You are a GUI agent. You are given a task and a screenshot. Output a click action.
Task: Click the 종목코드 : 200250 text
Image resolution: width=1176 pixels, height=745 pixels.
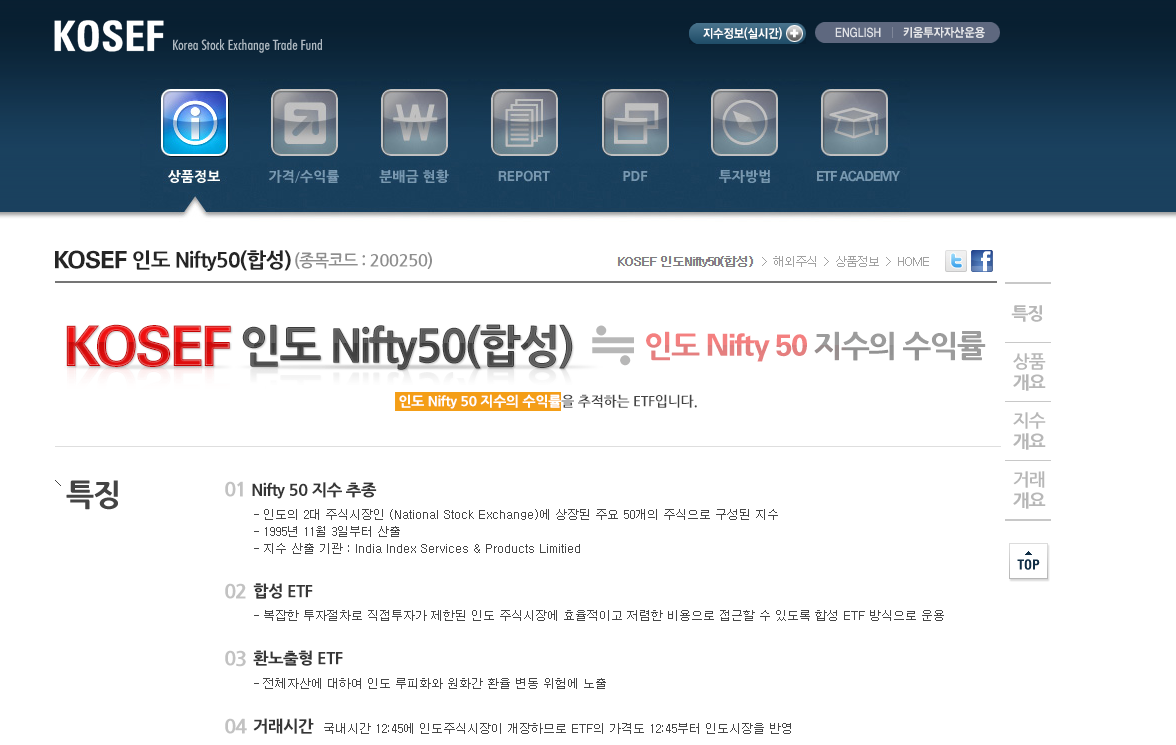coord(364,260)
